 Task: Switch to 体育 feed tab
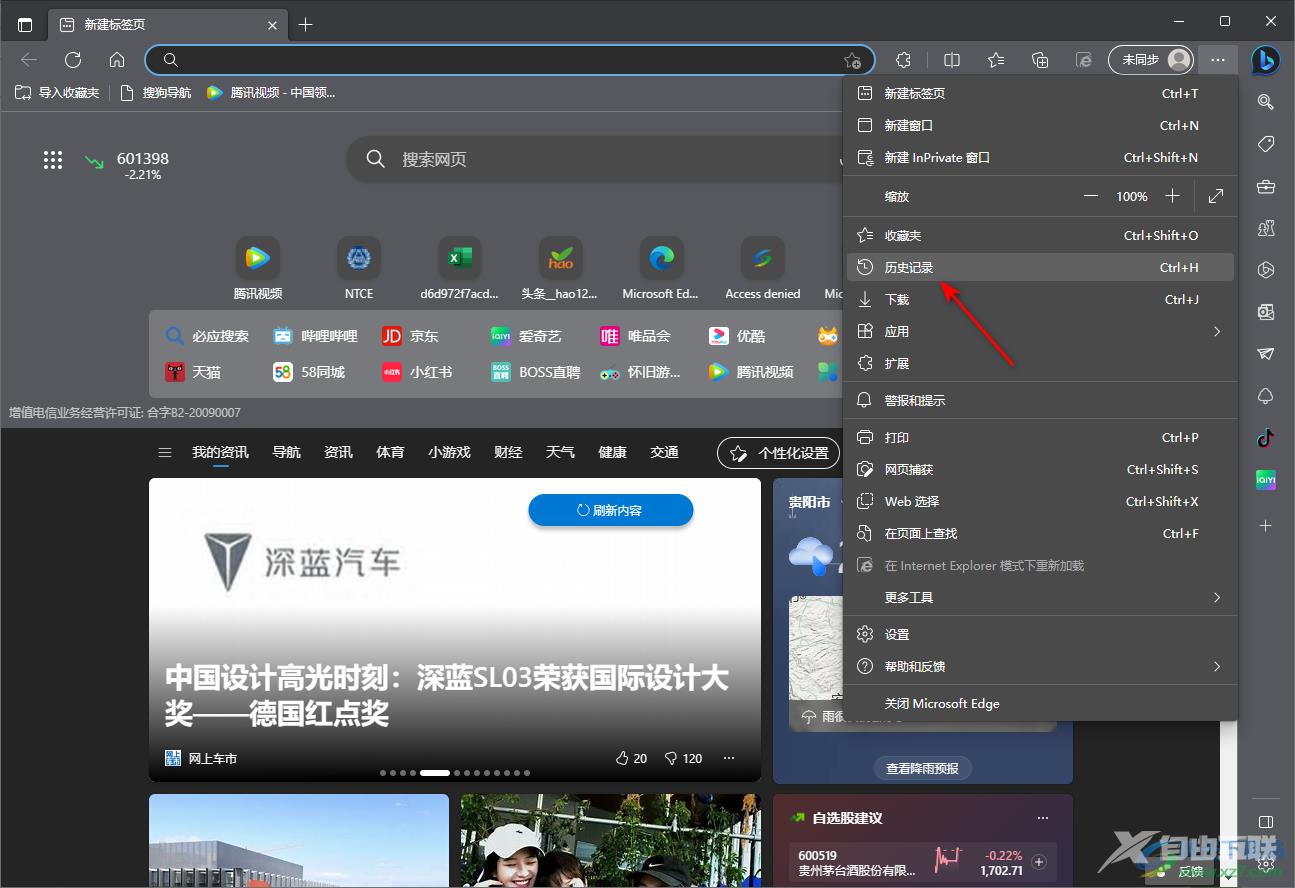click(x=390, y=452)
